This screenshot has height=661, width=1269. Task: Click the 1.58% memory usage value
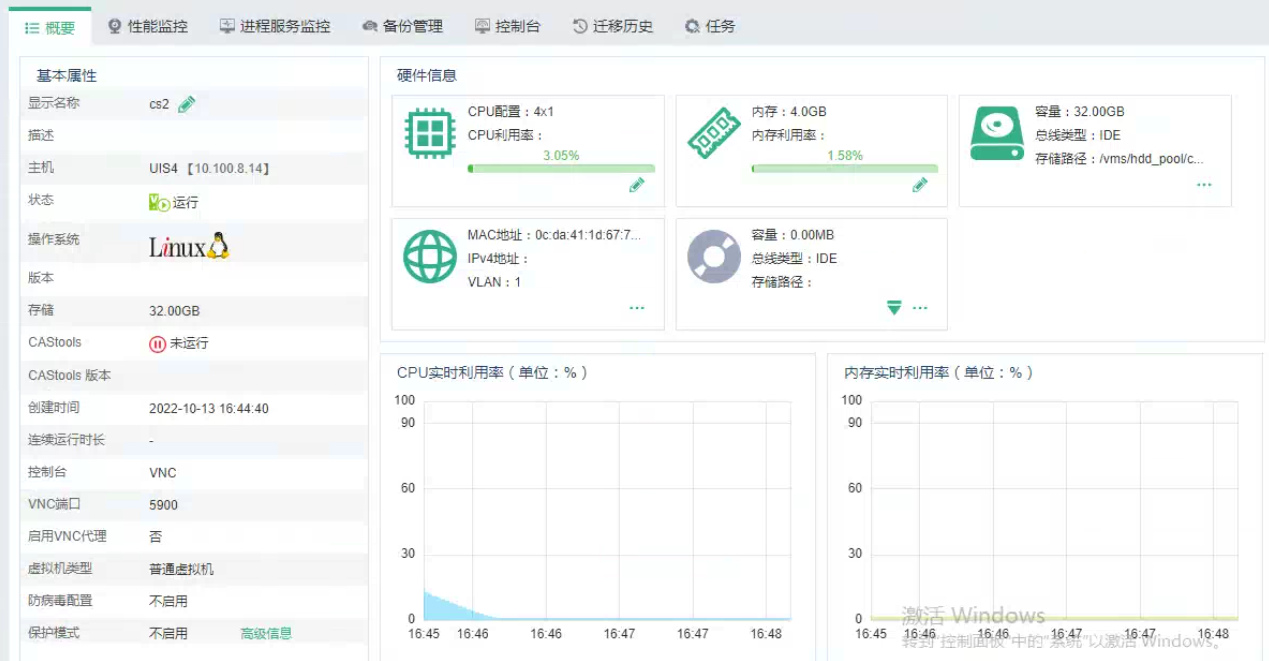pos(845,155)
